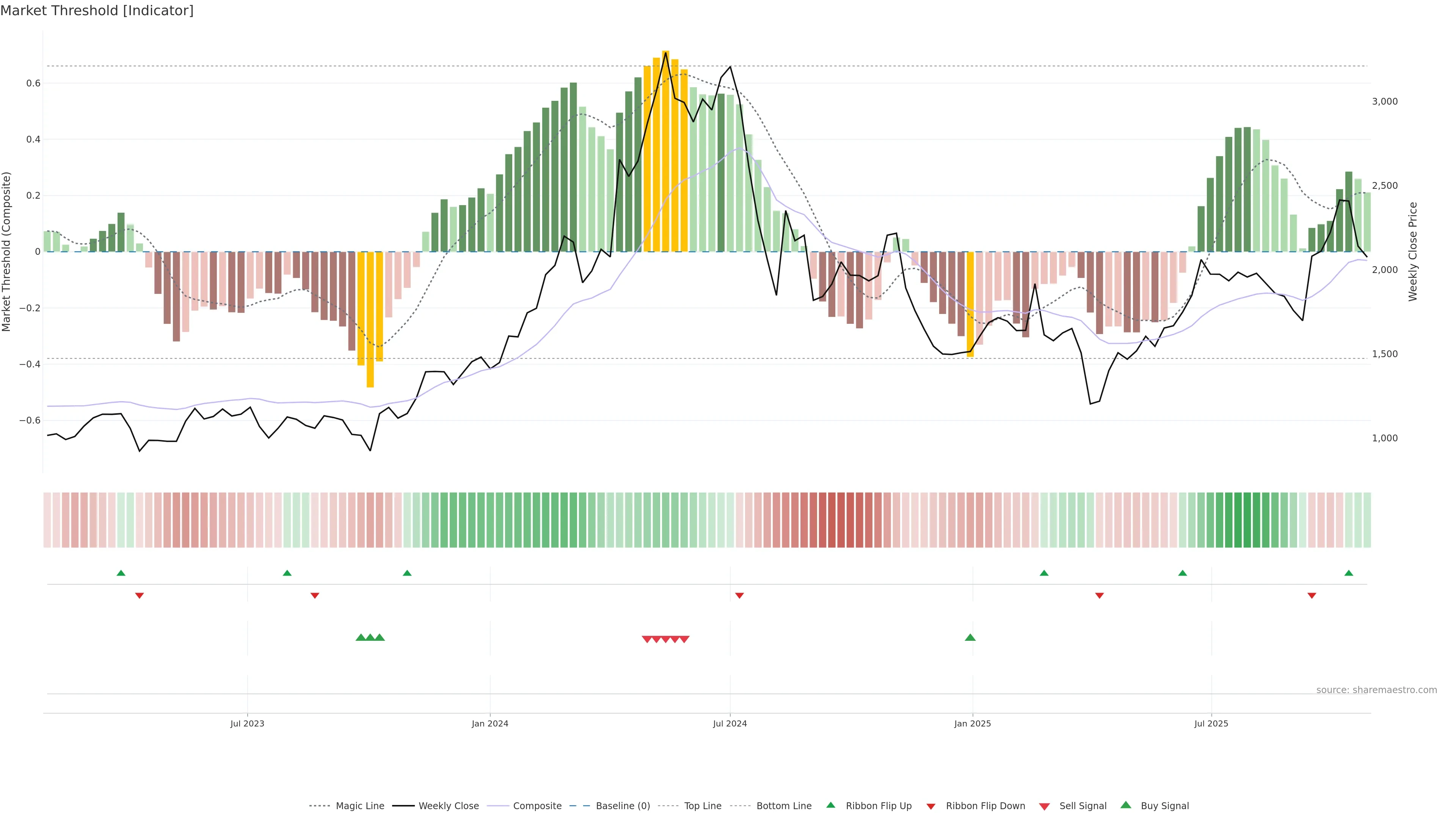Click the Market Threshold [Indicator] title
Viewport: 1456px width, 819px height.
(x=97, y=11)
